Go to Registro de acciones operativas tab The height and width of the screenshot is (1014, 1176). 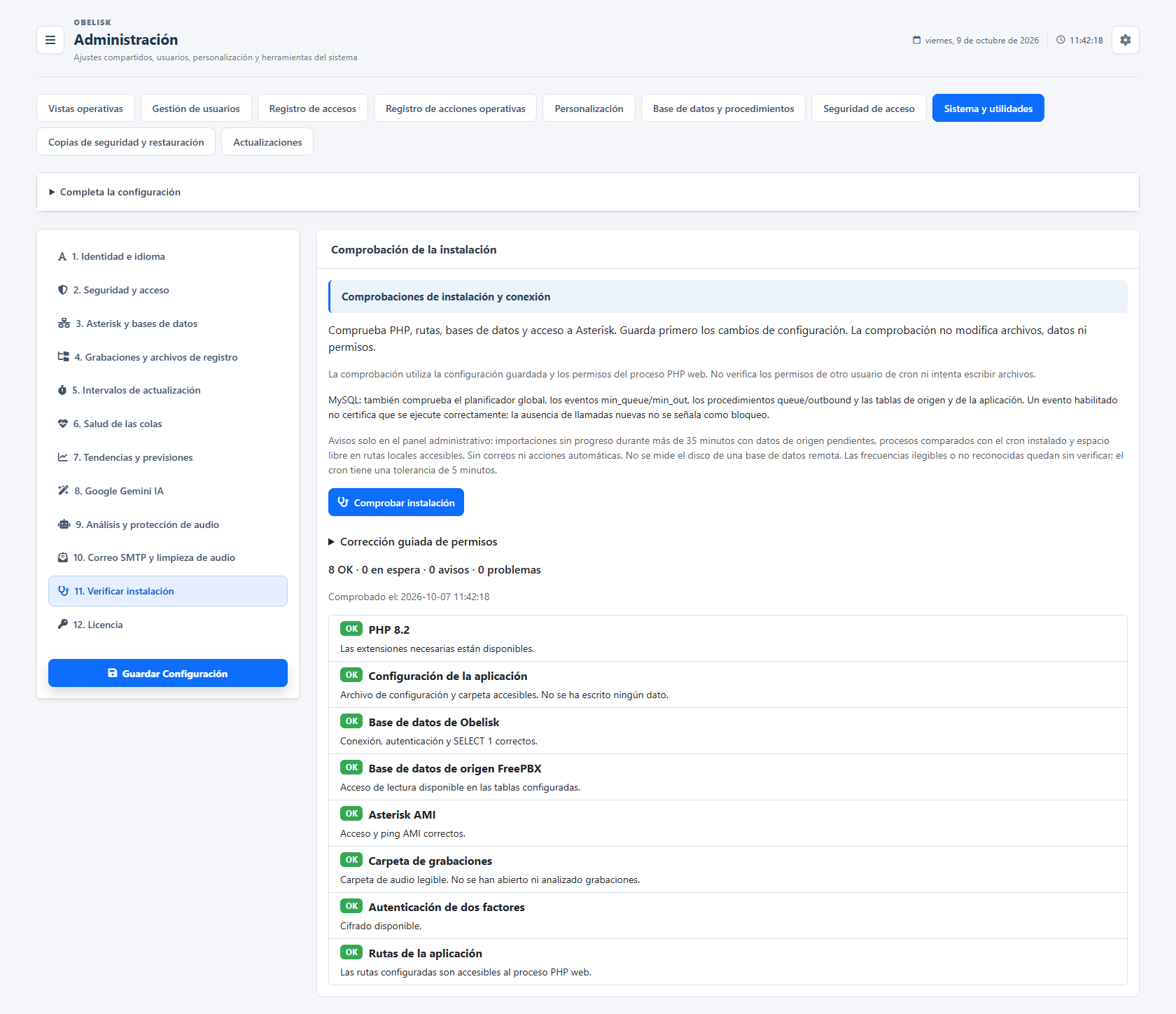point(456,109)
